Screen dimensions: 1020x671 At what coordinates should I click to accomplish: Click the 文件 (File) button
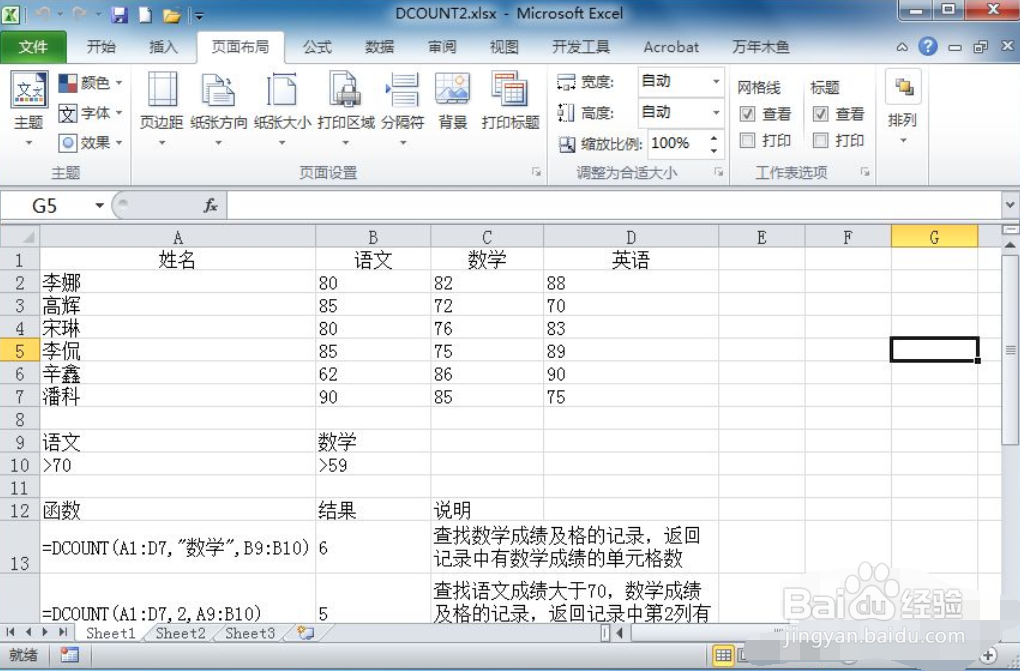tap(33, 46)
